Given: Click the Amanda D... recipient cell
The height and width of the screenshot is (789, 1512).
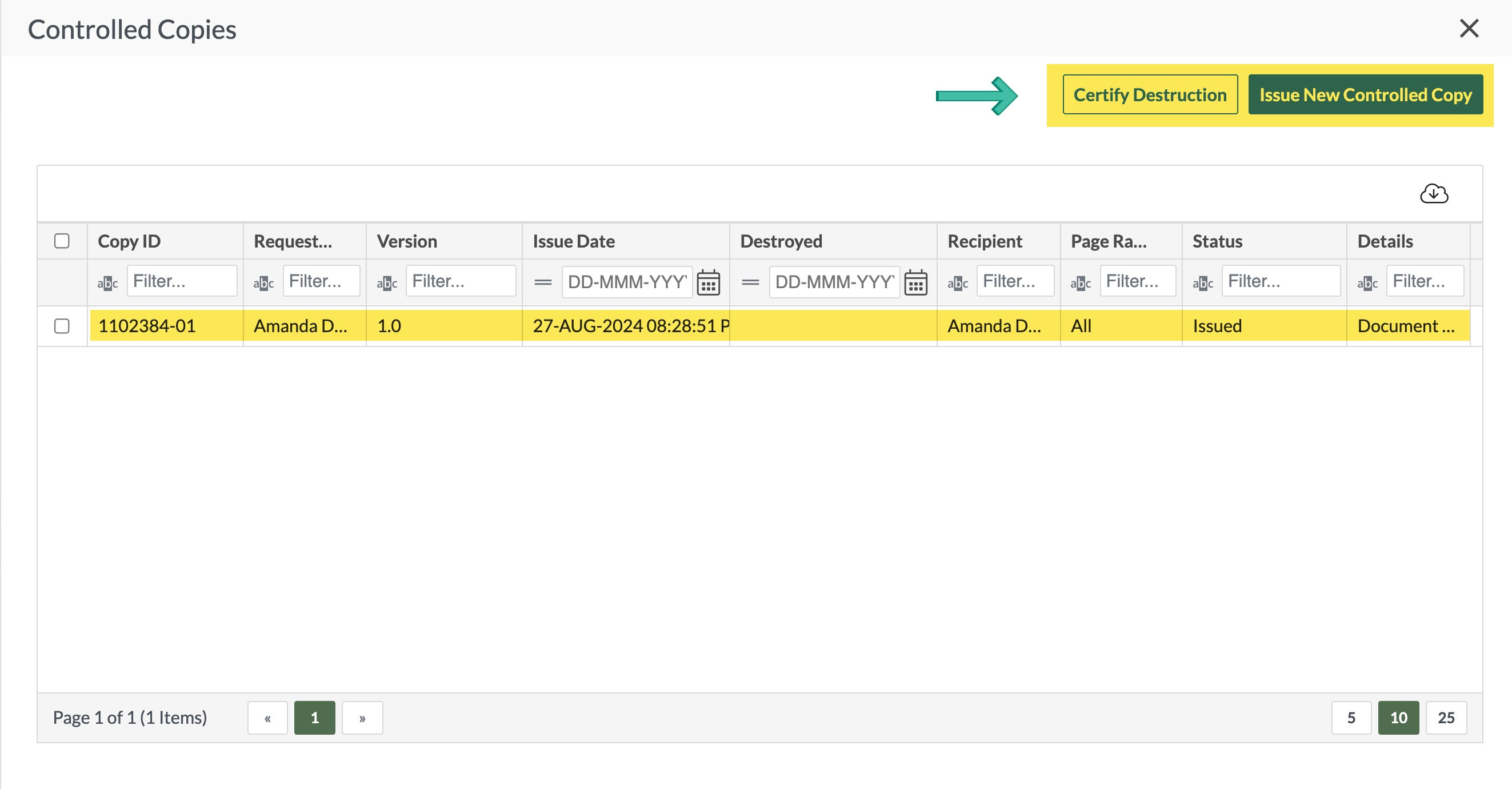Looking at the screenshot, I should 999,326.
